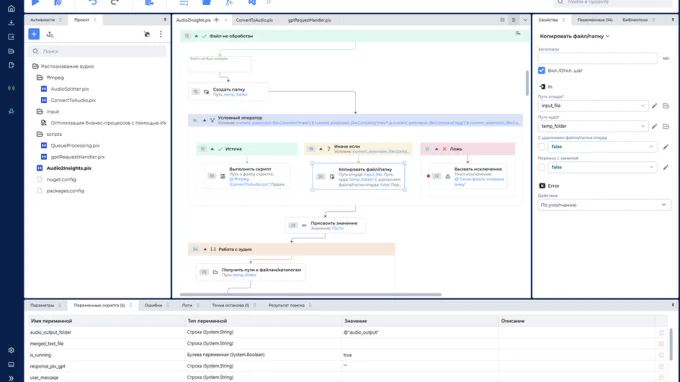Open the По умолчанию error action dropdown

coord(604,205)
